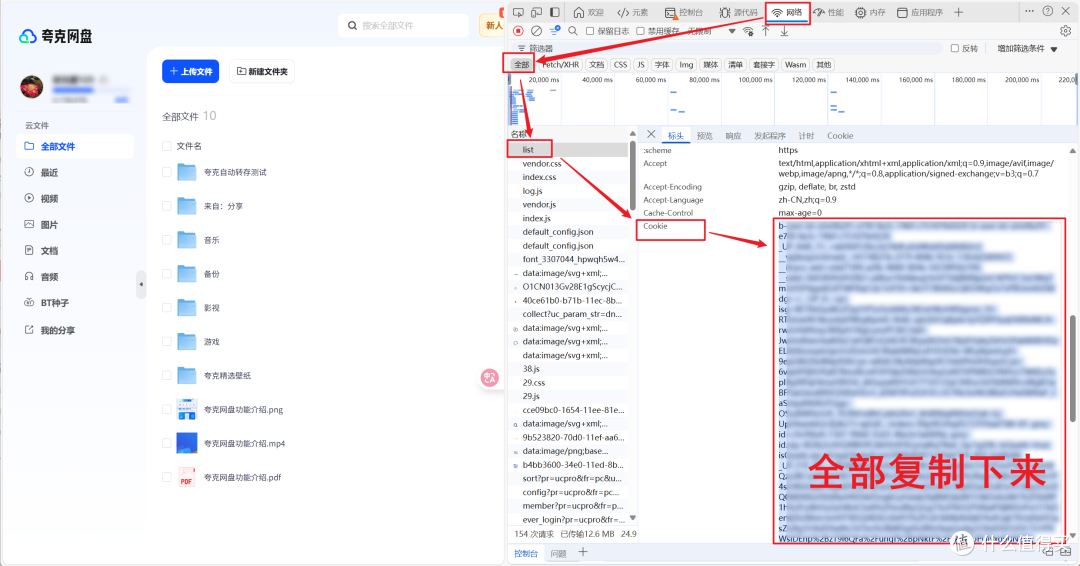Open the user avatar profile
The image size is (1080, 566).
click(32, 87)
